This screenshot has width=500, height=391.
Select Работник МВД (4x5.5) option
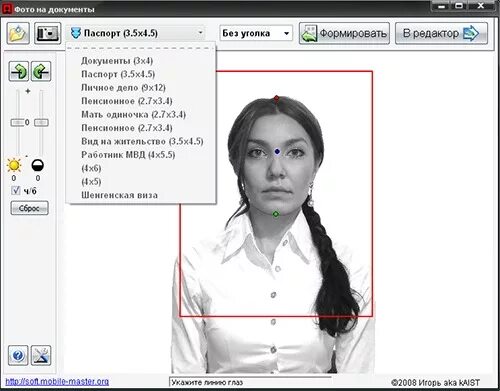coord(128,155)
